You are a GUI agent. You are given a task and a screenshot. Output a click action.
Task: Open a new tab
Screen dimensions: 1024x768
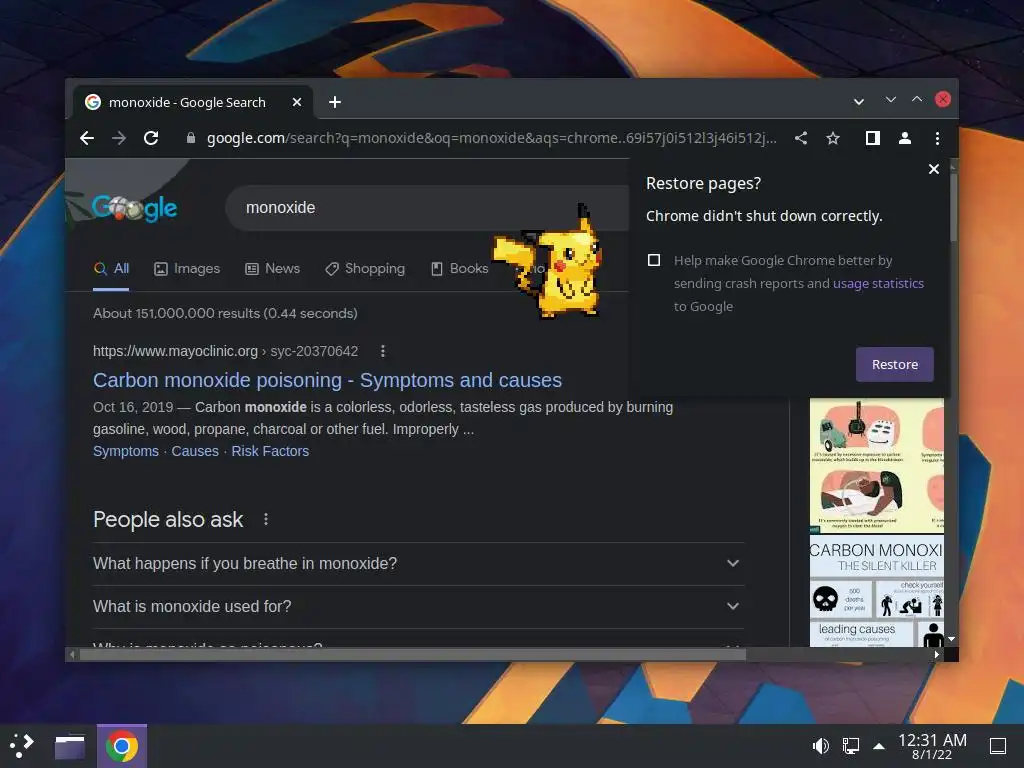coord(335,102)
